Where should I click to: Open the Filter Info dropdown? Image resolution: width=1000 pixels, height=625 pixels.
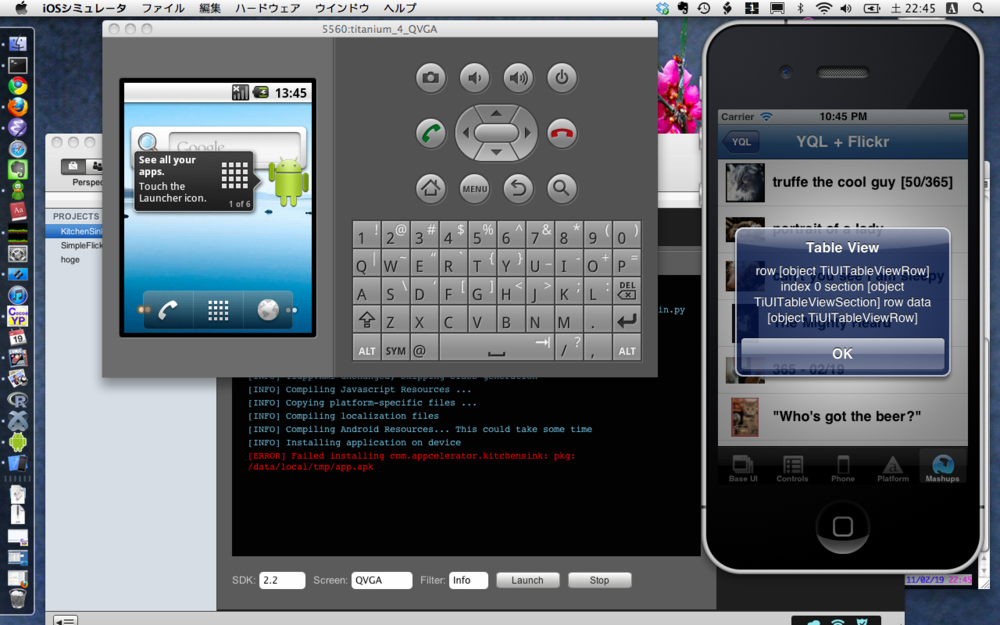(x=468, y=580)
